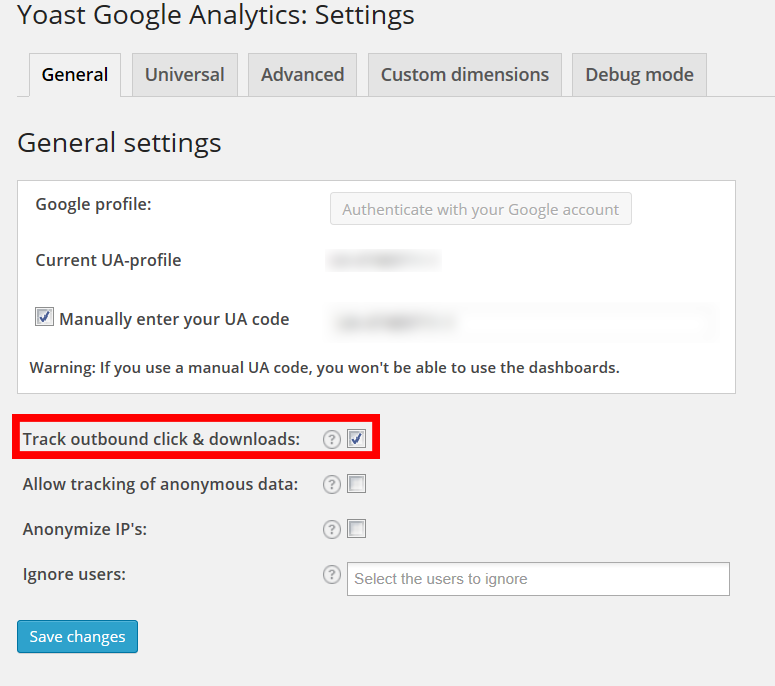775x686 pixels.
Task: Toggle Track outbound click & downloads checkbox
Action: 356,438
